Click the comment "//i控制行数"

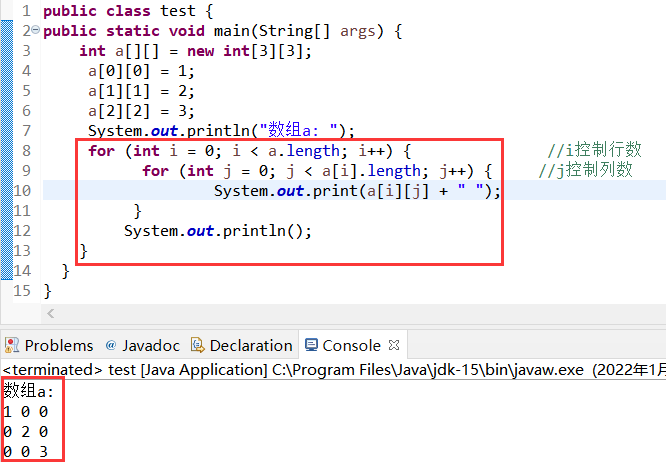click(x=594, y=150)
